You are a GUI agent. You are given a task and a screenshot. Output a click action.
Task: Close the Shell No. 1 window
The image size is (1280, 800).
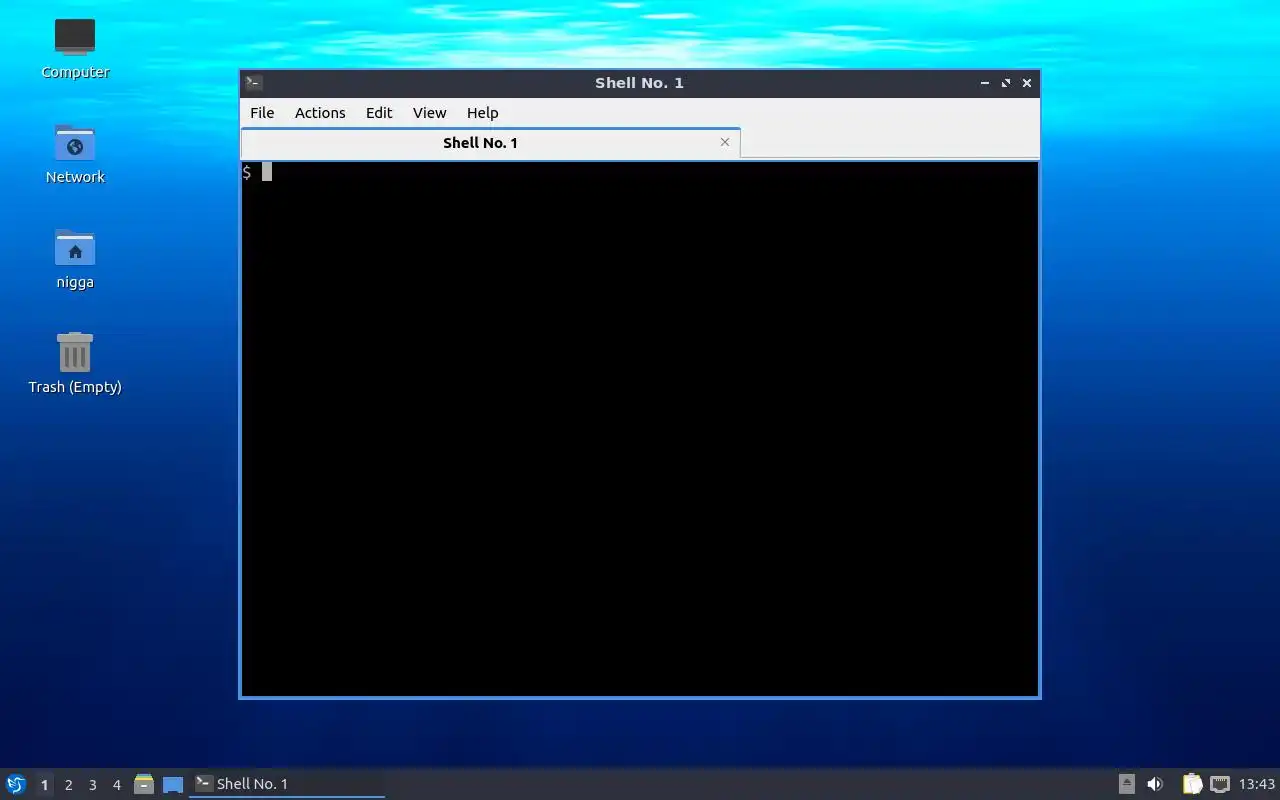click(1027, 83)
